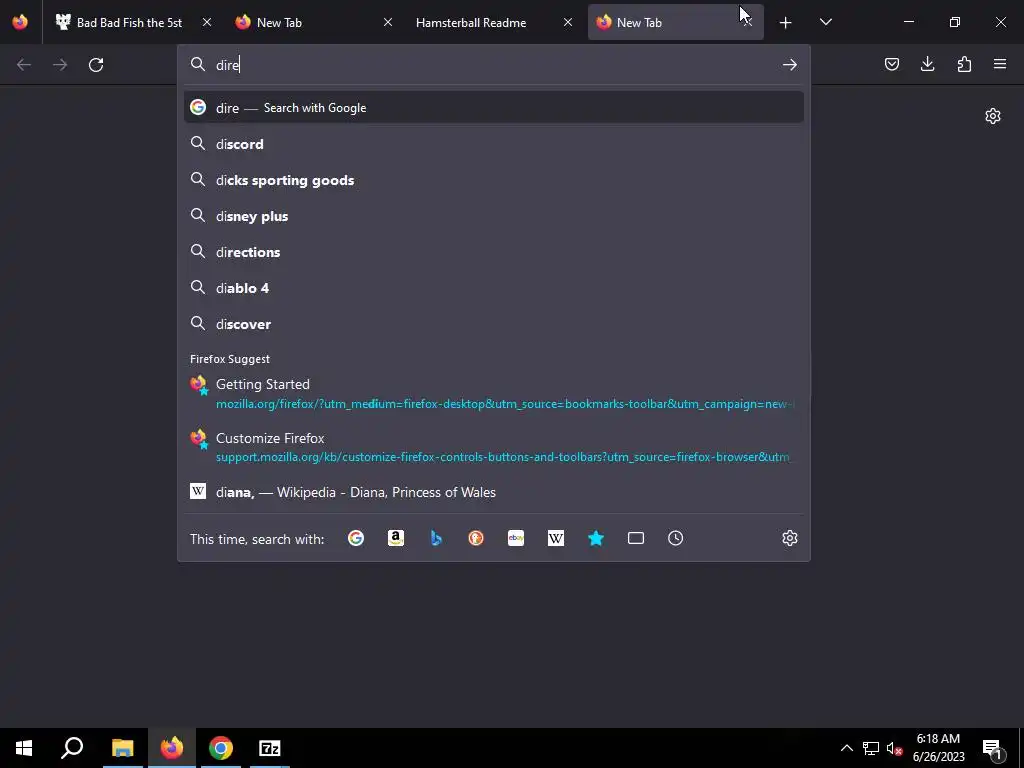
Task: Choose the disney plus suggestion
Action: 494,216
